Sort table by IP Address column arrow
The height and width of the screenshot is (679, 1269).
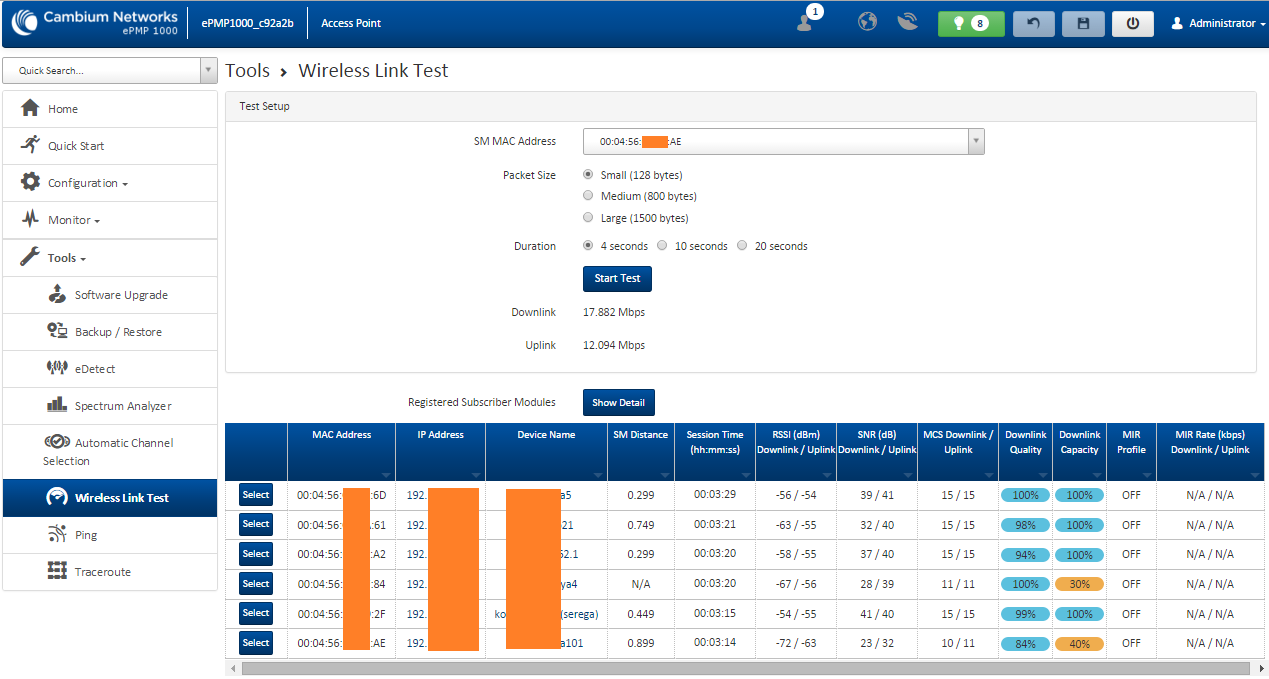[477, 475]
